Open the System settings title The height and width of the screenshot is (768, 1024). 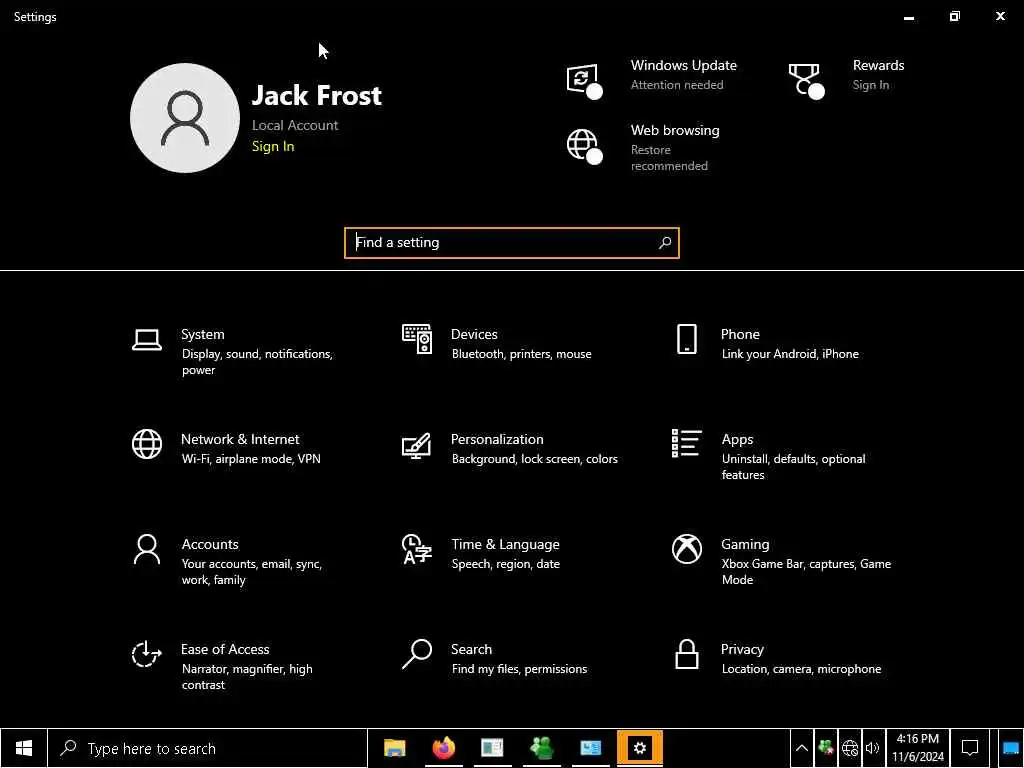202,334
